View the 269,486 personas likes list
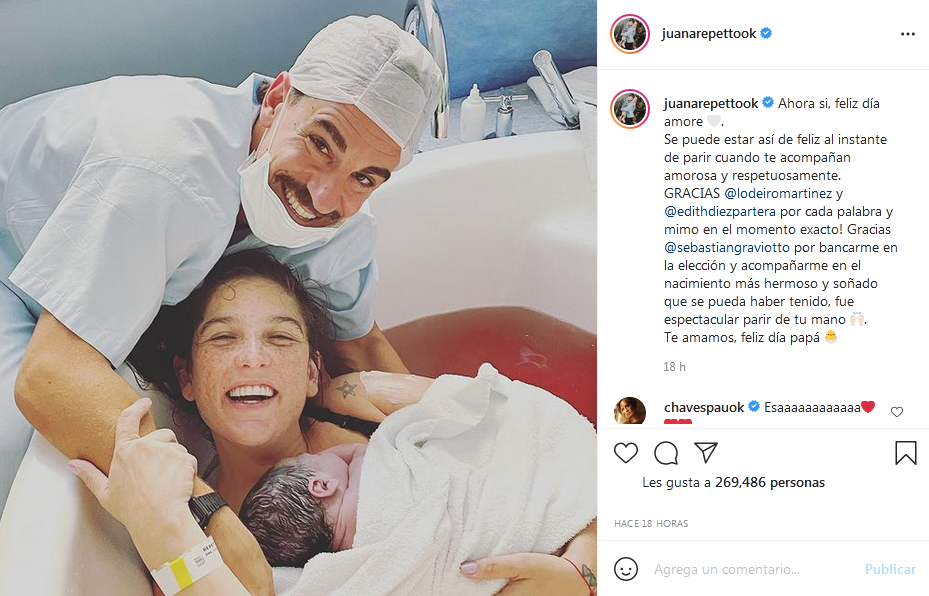 click(770, 482)
